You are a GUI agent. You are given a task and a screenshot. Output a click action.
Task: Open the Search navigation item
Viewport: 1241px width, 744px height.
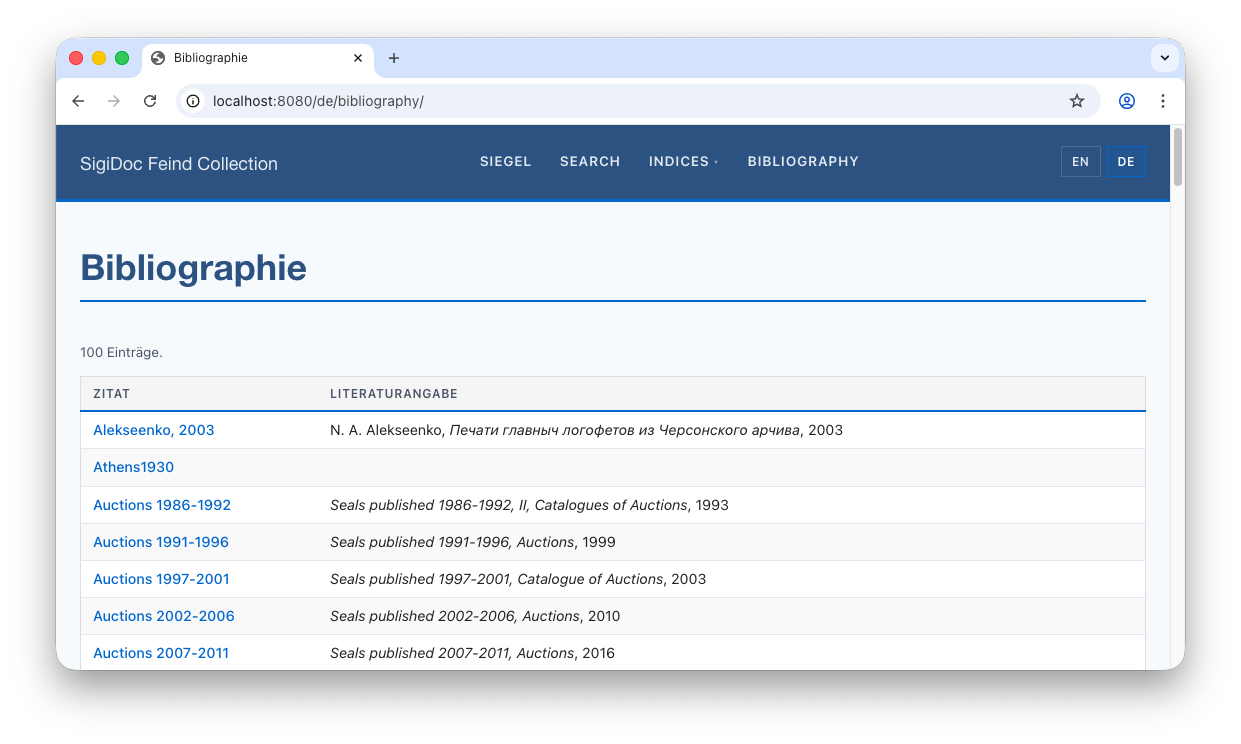[590, 162]
